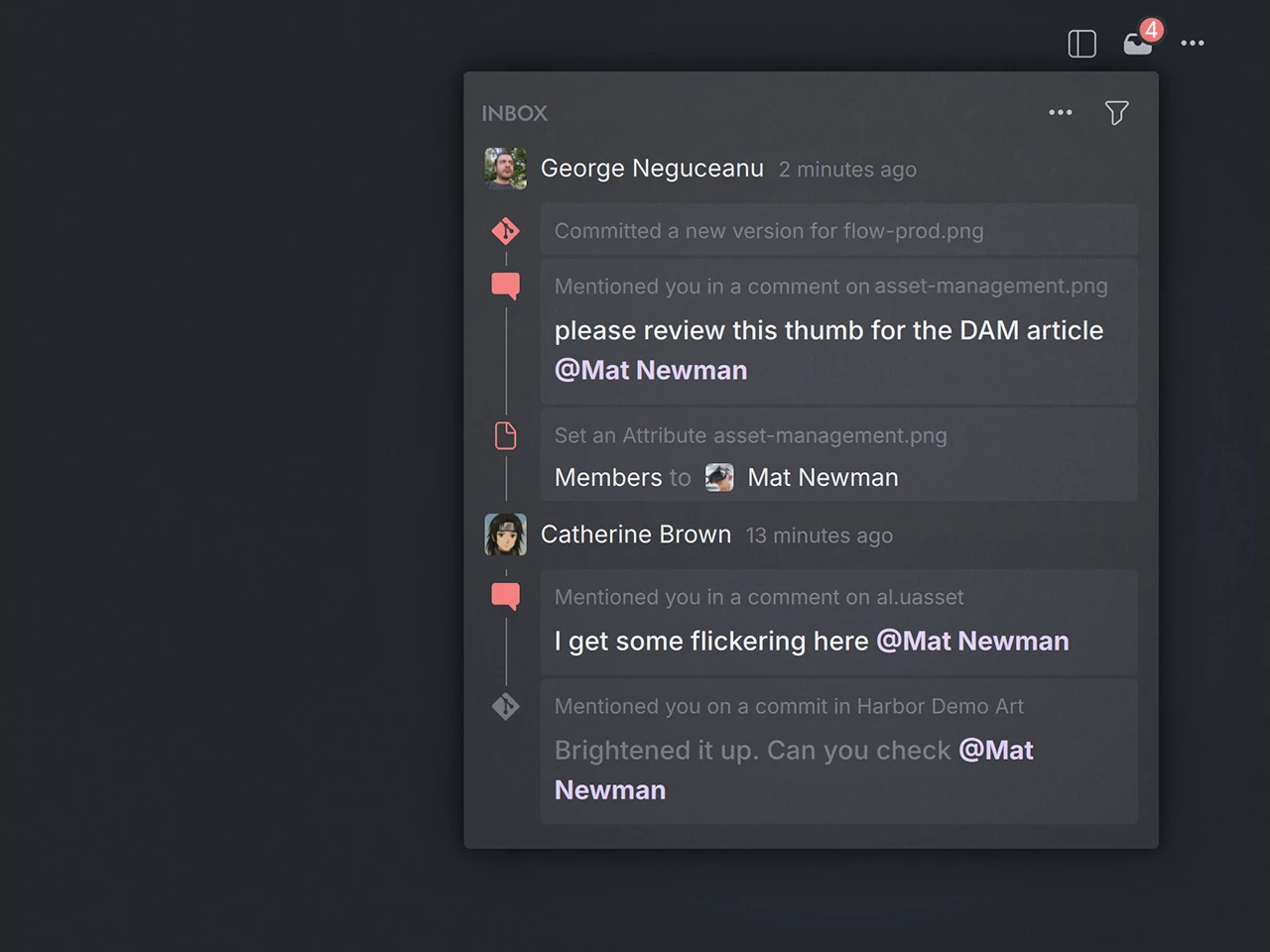The height and width of the screenshot is (952, 1270).
Task: Toggle the sidebar panel icon
Action: click(x=1081, y=44)
